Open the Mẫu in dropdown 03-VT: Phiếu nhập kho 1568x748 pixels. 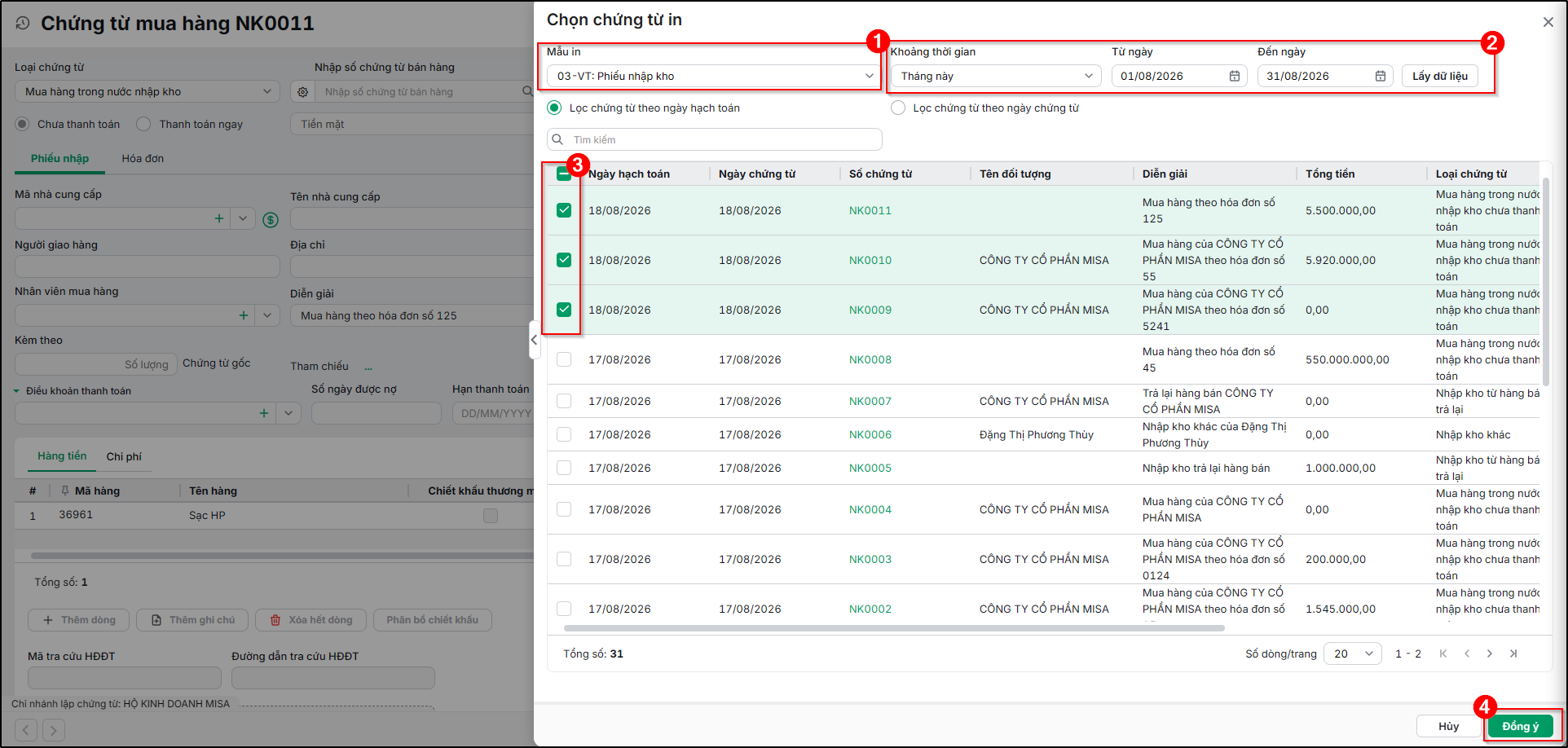point(714,76)
